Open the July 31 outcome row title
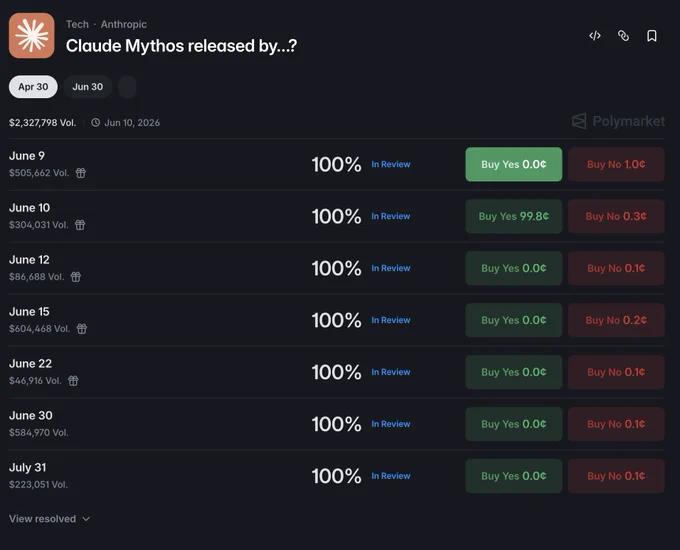The height and width of the screenshot is (550, 680). point(28,468)
